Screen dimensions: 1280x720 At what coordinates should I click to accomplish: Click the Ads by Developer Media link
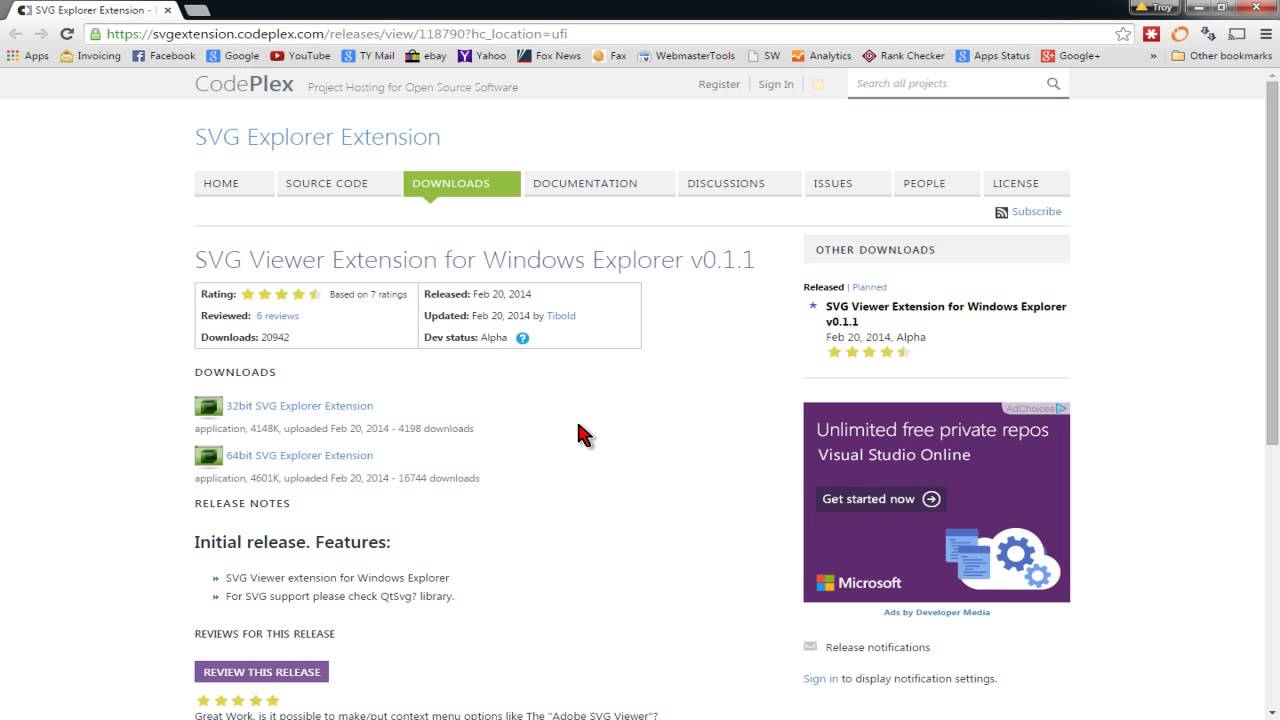[937, 612]
